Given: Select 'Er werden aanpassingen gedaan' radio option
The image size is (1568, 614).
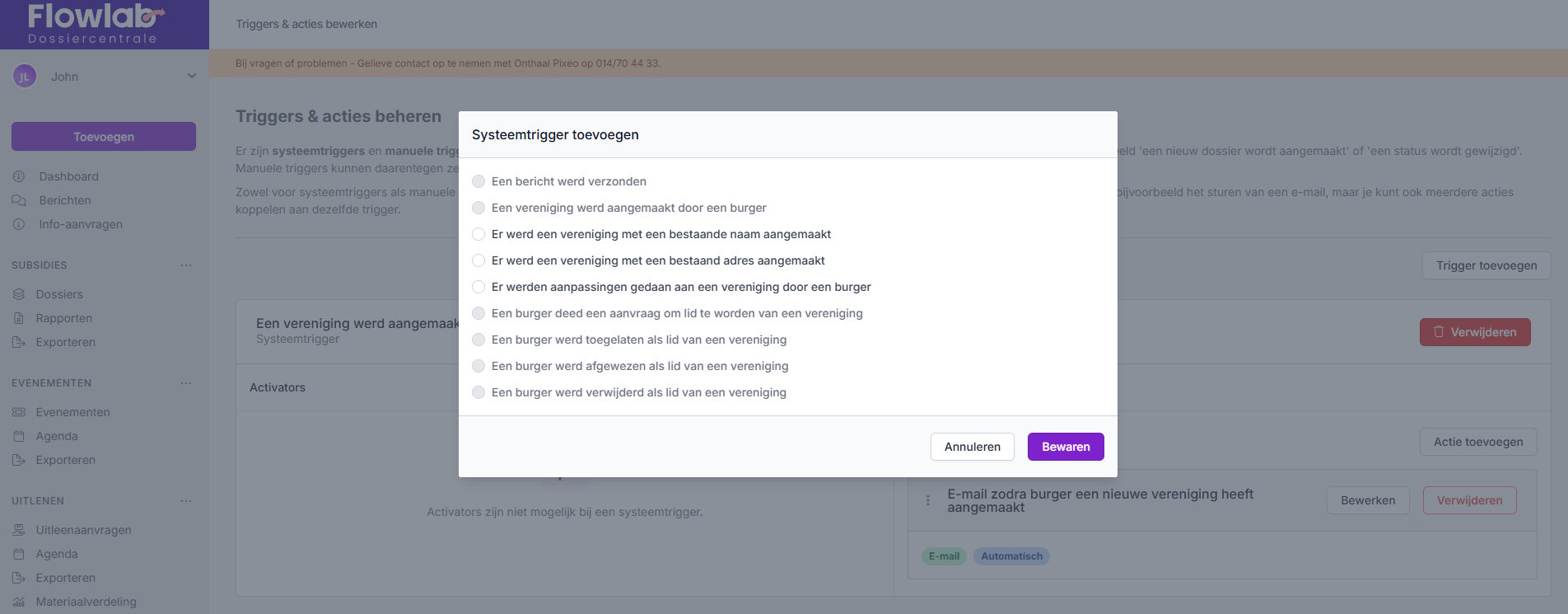Looking at the screenshot, I should point(478,287).
